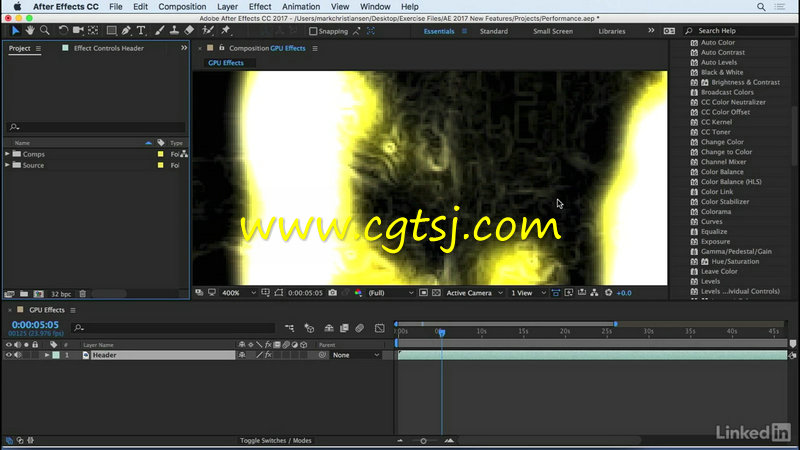This screenshot has height=450, width=800.
Task: Switch to Effect Controls Header tab
Action: point(108,48)
